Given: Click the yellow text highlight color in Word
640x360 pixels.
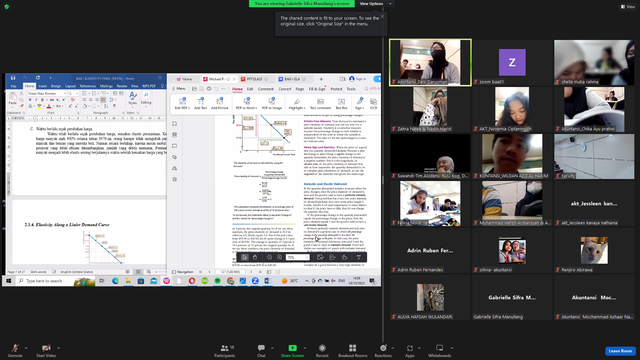Looking at the screenshot, I should (39, 106).
